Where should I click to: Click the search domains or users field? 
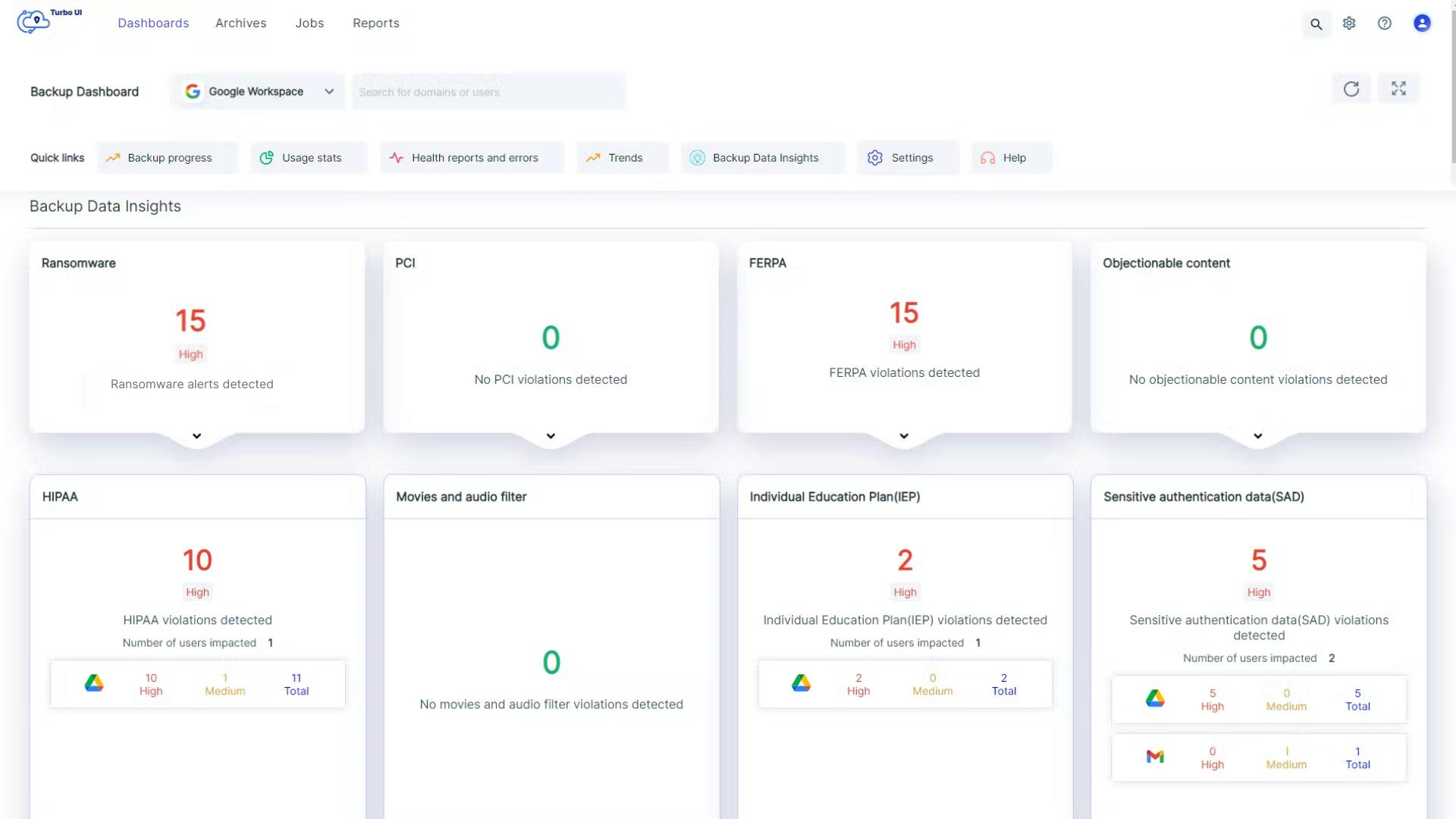[x=488, y=93]
